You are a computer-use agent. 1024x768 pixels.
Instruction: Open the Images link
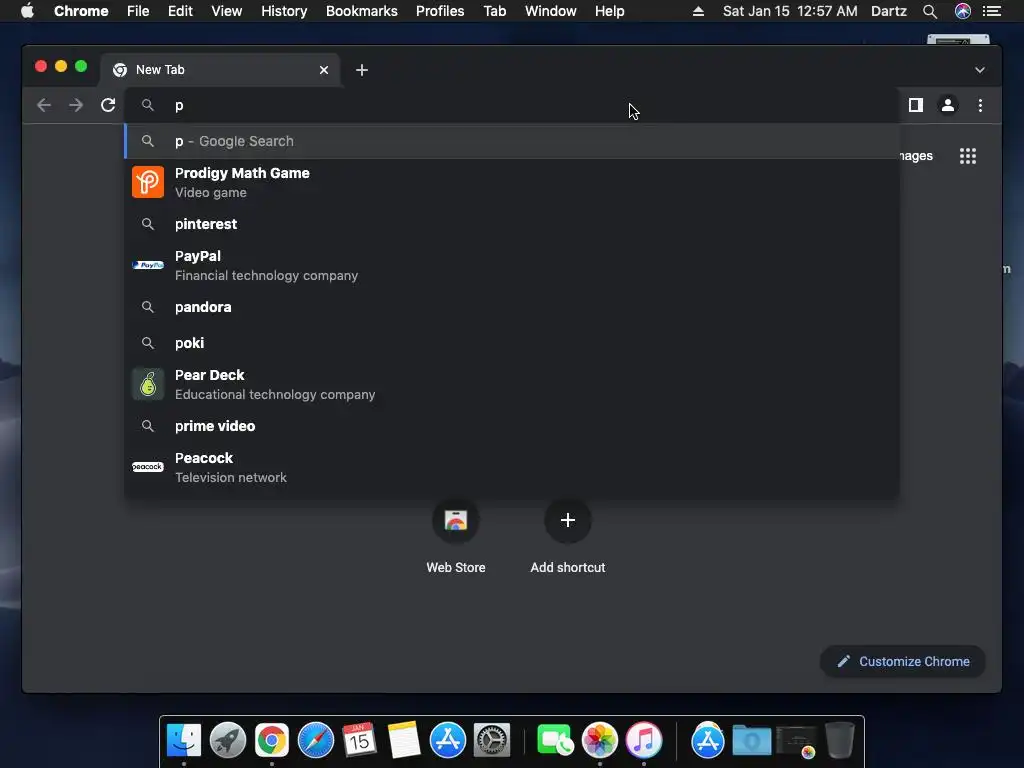coord(915,156)
